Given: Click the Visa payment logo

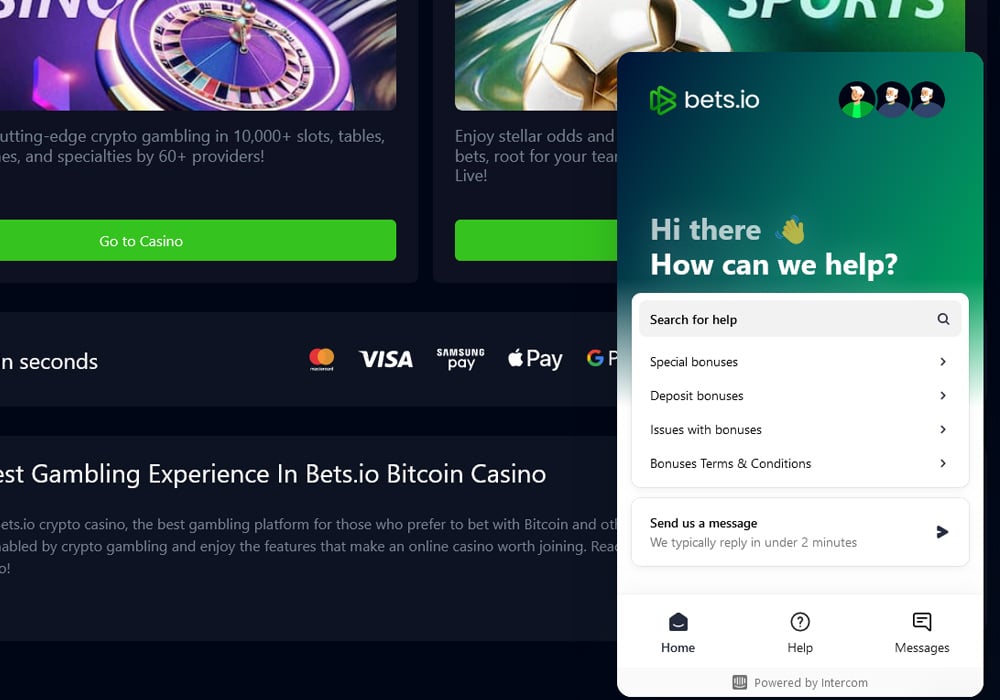Looking at the screenshot, I should pos(386,359).
